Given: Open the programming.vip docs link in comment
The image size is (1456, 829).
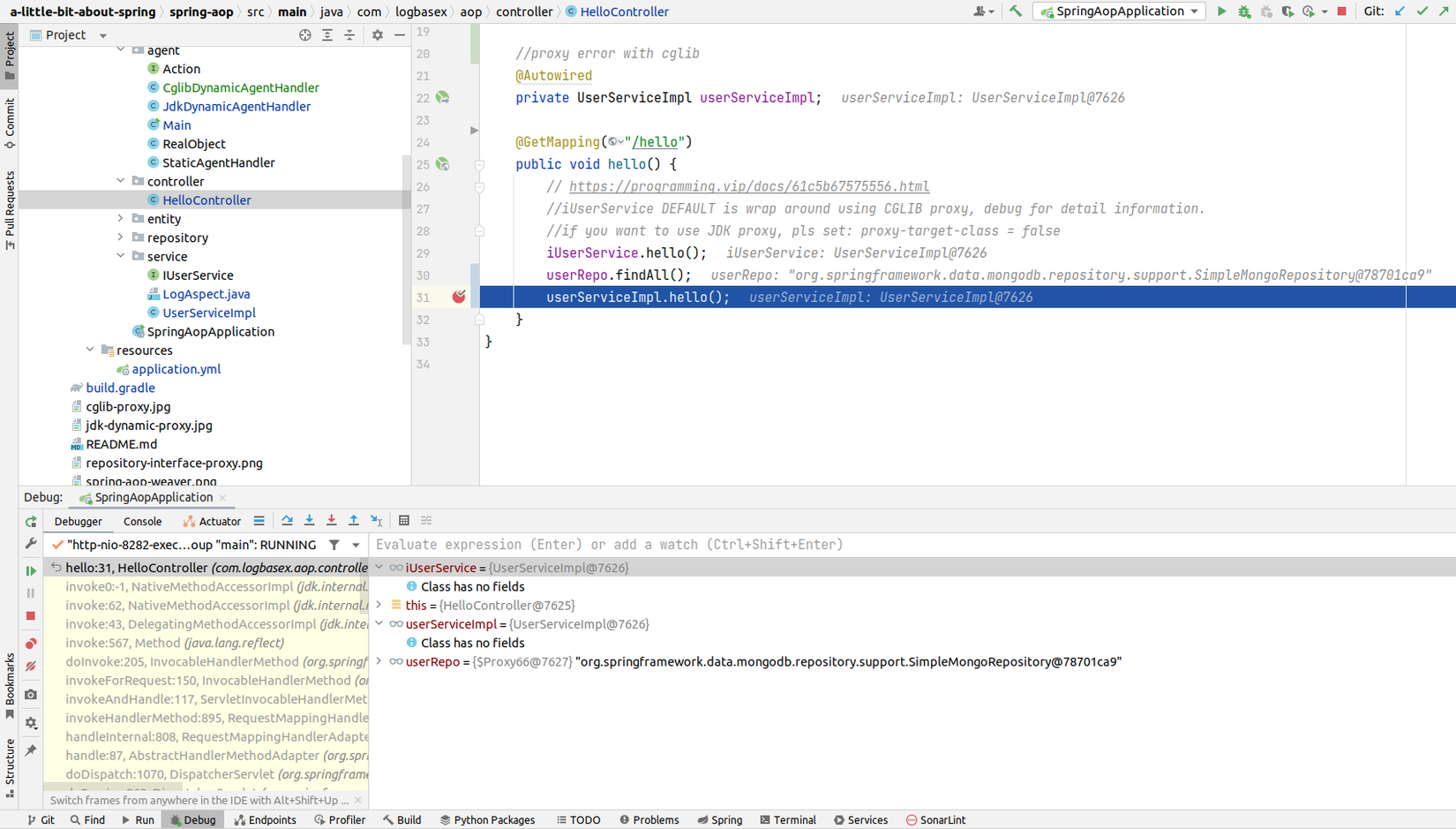Looking at the screenshot, I should pyautogui.click(x=748, y=186).
